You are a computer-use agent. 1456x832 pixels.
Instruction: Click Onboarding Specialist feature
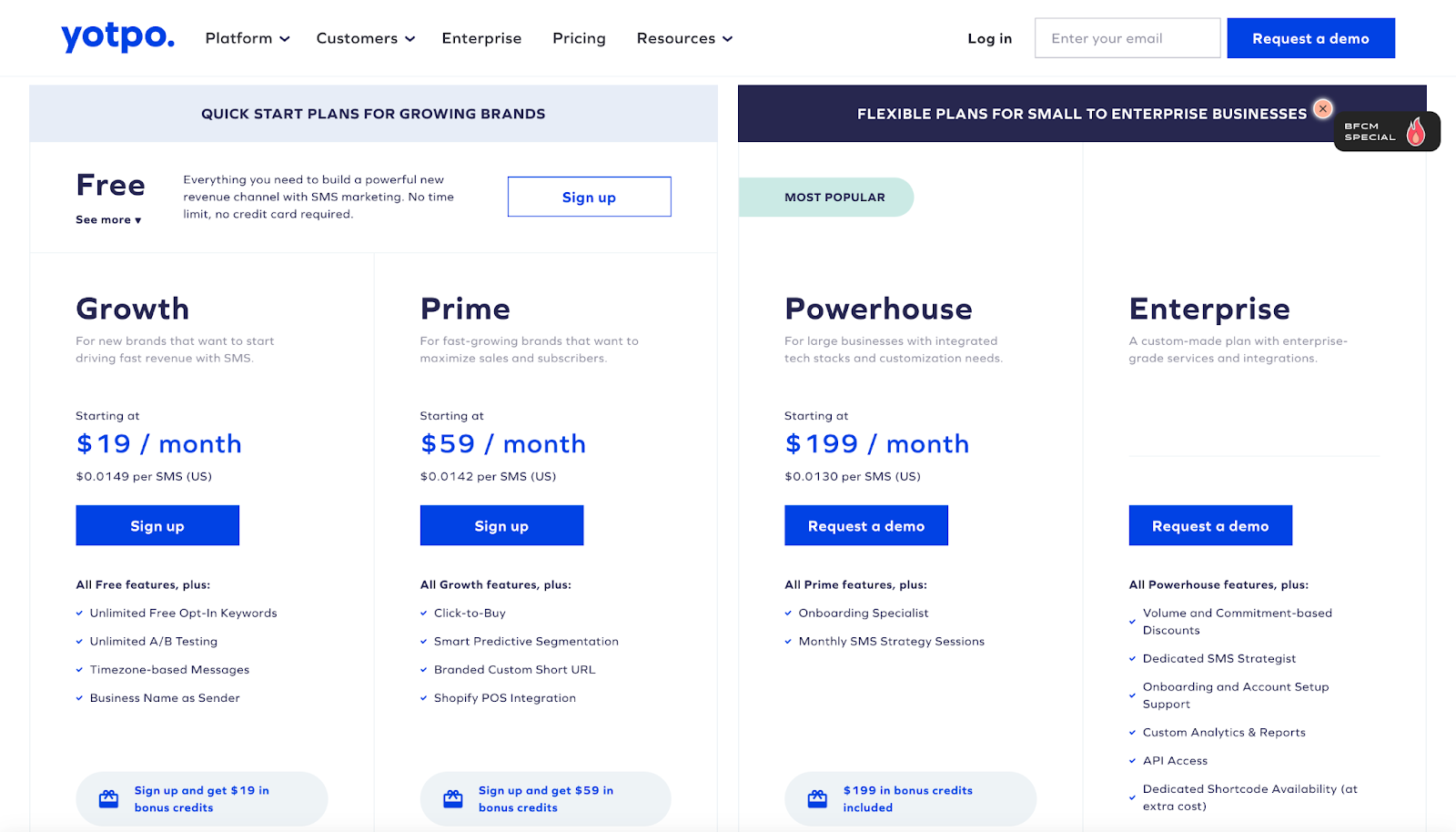coord(864,613)
